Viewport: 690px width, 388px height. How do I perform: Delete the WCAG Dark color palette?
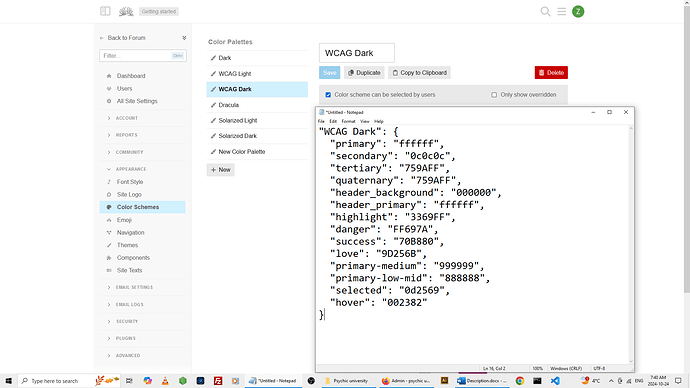551,73
